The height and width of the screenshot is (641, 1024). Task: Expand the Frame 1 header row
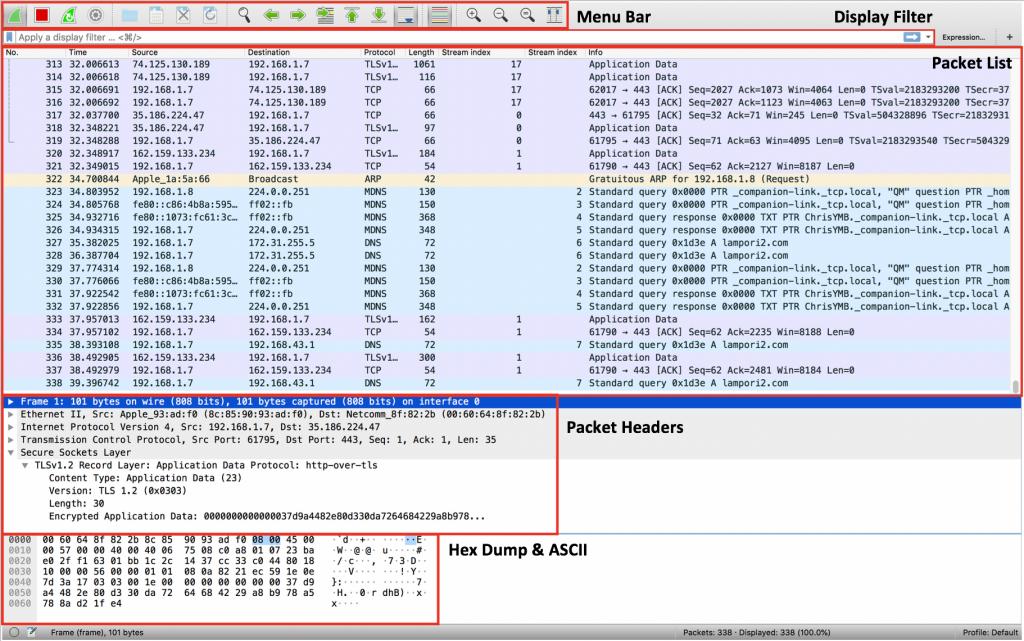10,401
